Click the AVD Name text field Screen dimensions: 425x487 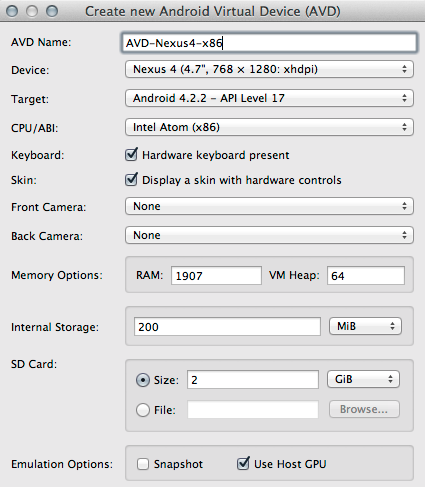pyautogui.click(x=269, y=43)
